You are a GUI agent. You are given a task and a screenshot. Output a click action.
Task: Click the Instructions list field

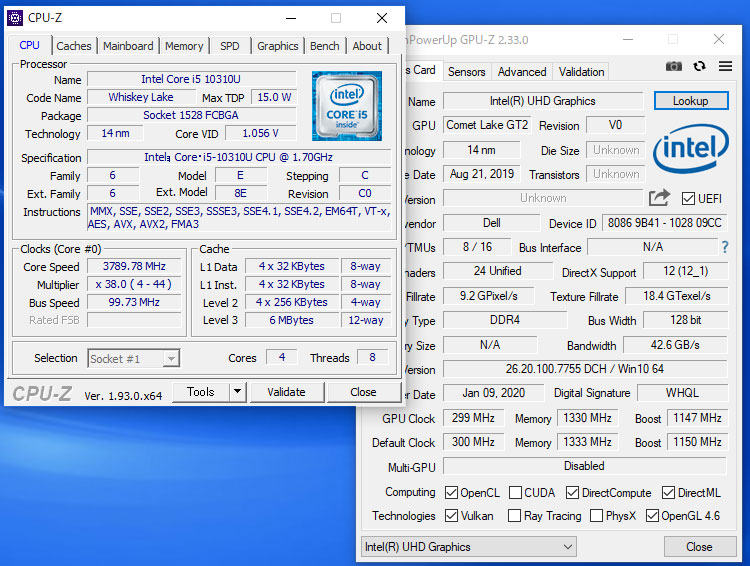pos(239,218)
